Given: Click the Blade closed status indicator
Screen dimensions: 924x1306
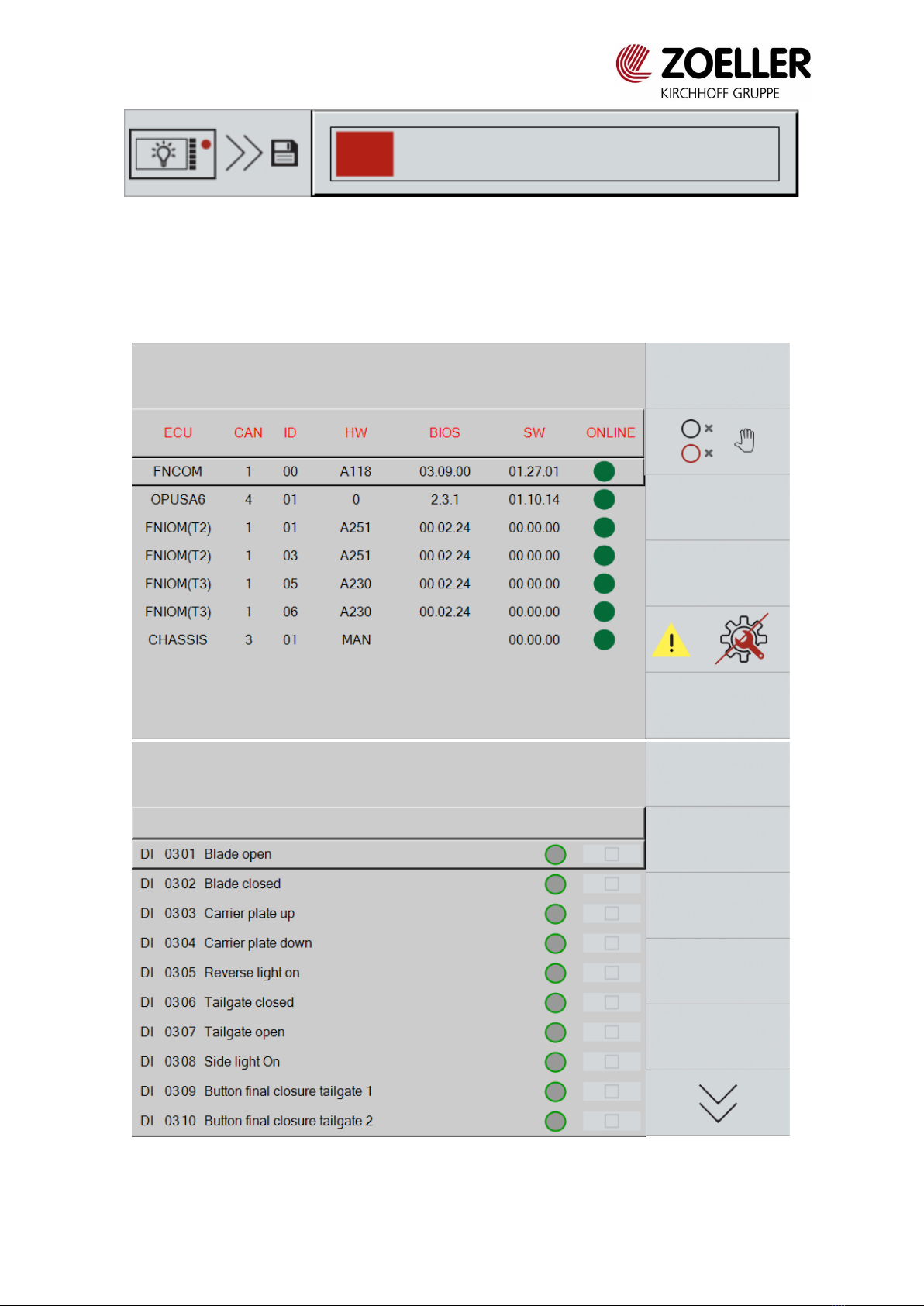Looking at the screenshot, I should 555,884.
